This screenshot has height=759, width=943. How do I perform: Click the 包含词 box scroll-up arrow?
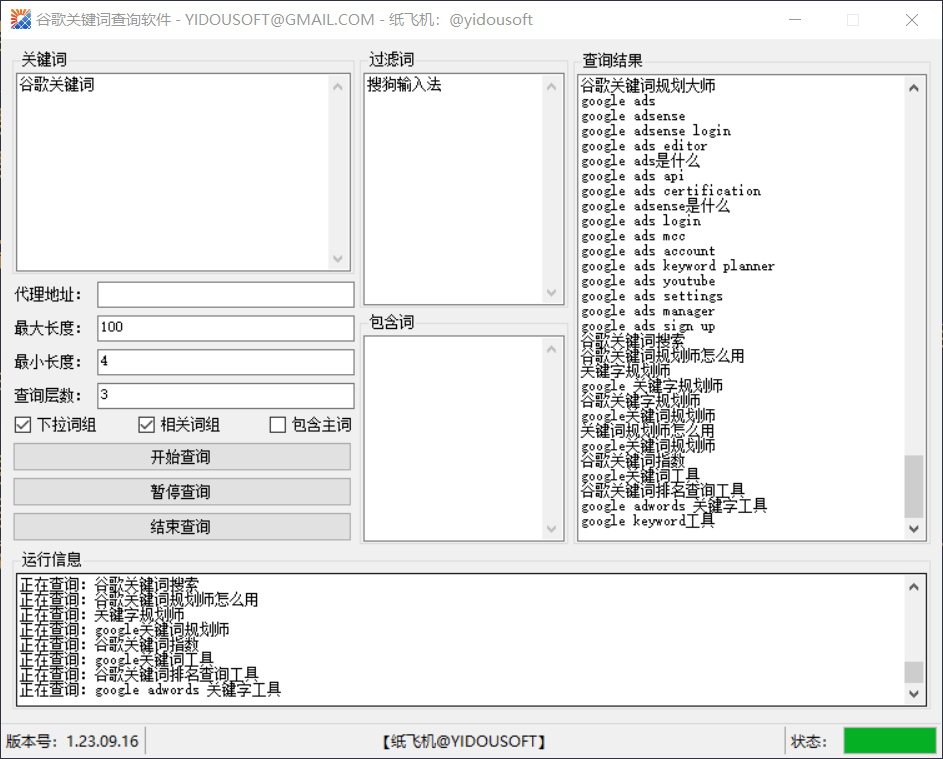(551, 349)
